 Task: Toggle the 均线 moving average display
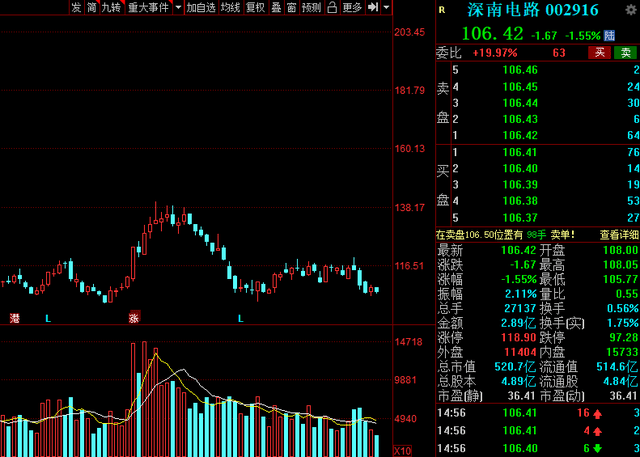pyautogui.click(x=230, y=8)
